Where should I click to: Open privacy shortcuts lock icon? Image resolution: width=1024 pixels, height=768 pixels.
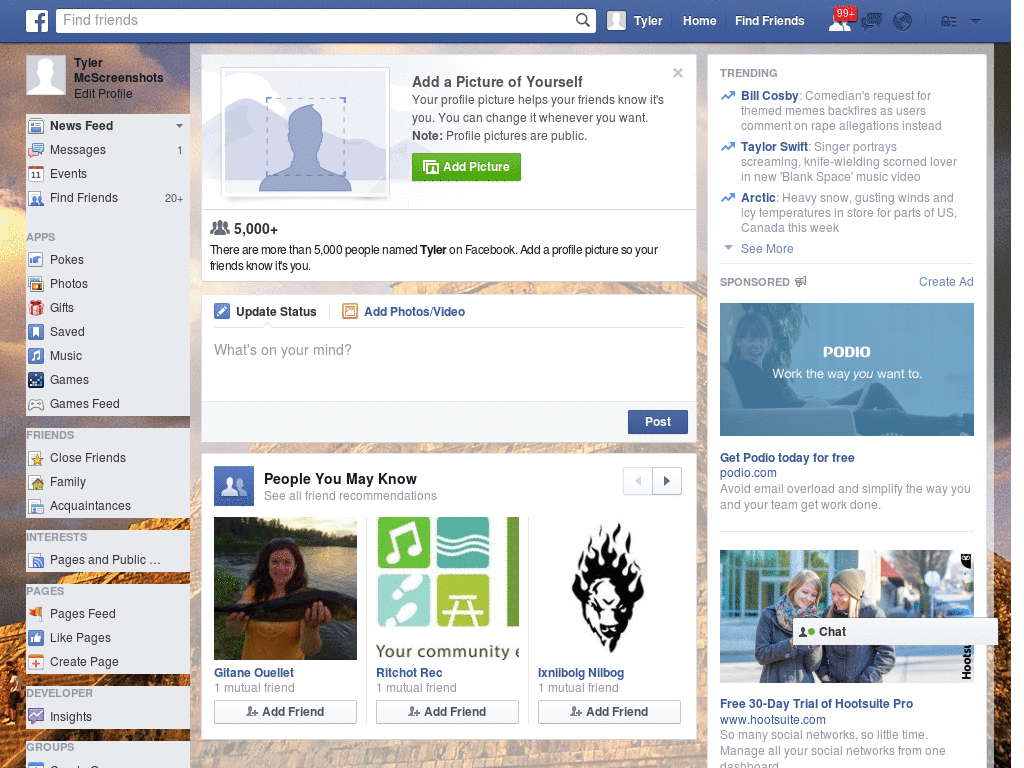(x=948, y=22)
